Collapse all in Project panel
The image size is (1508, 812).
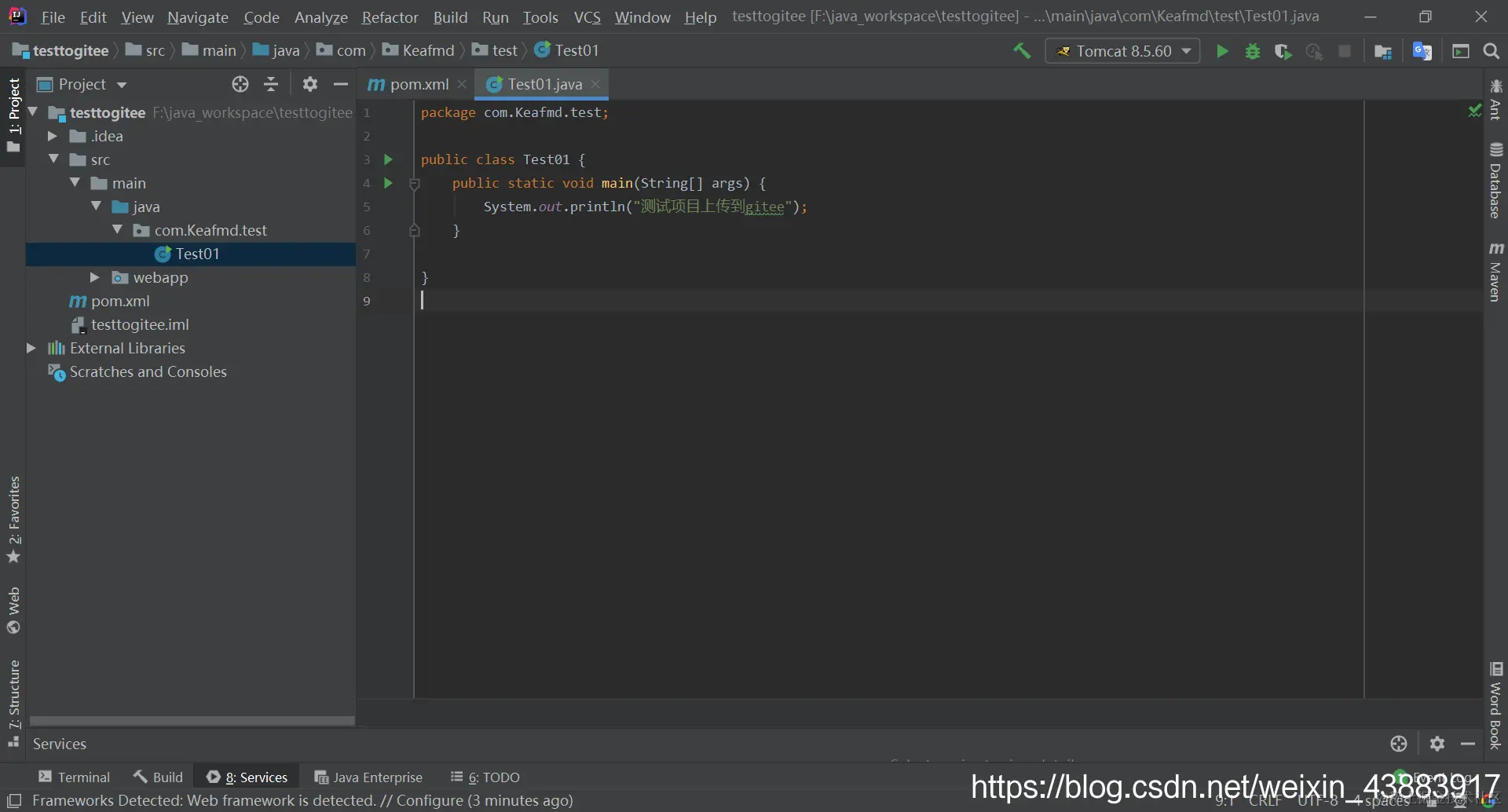(x=271, y=84)
